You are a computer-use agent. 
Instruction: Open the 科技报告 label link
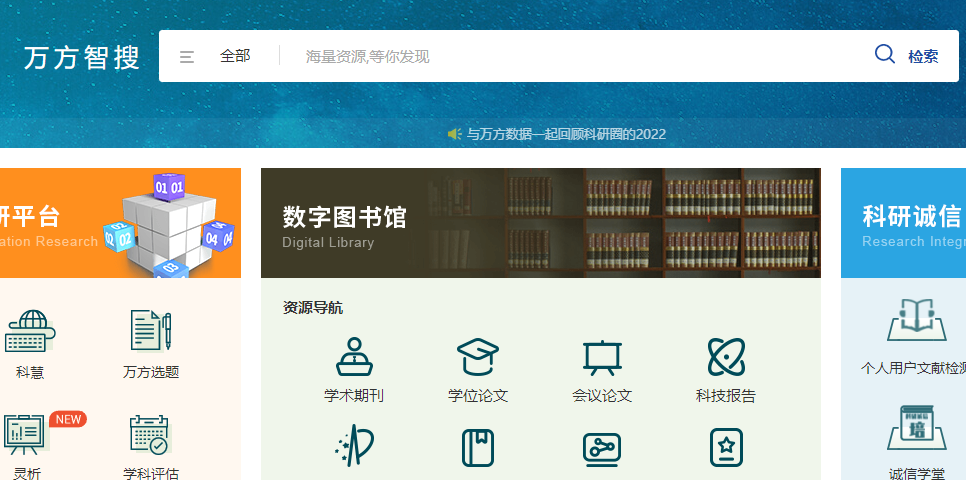726,396
